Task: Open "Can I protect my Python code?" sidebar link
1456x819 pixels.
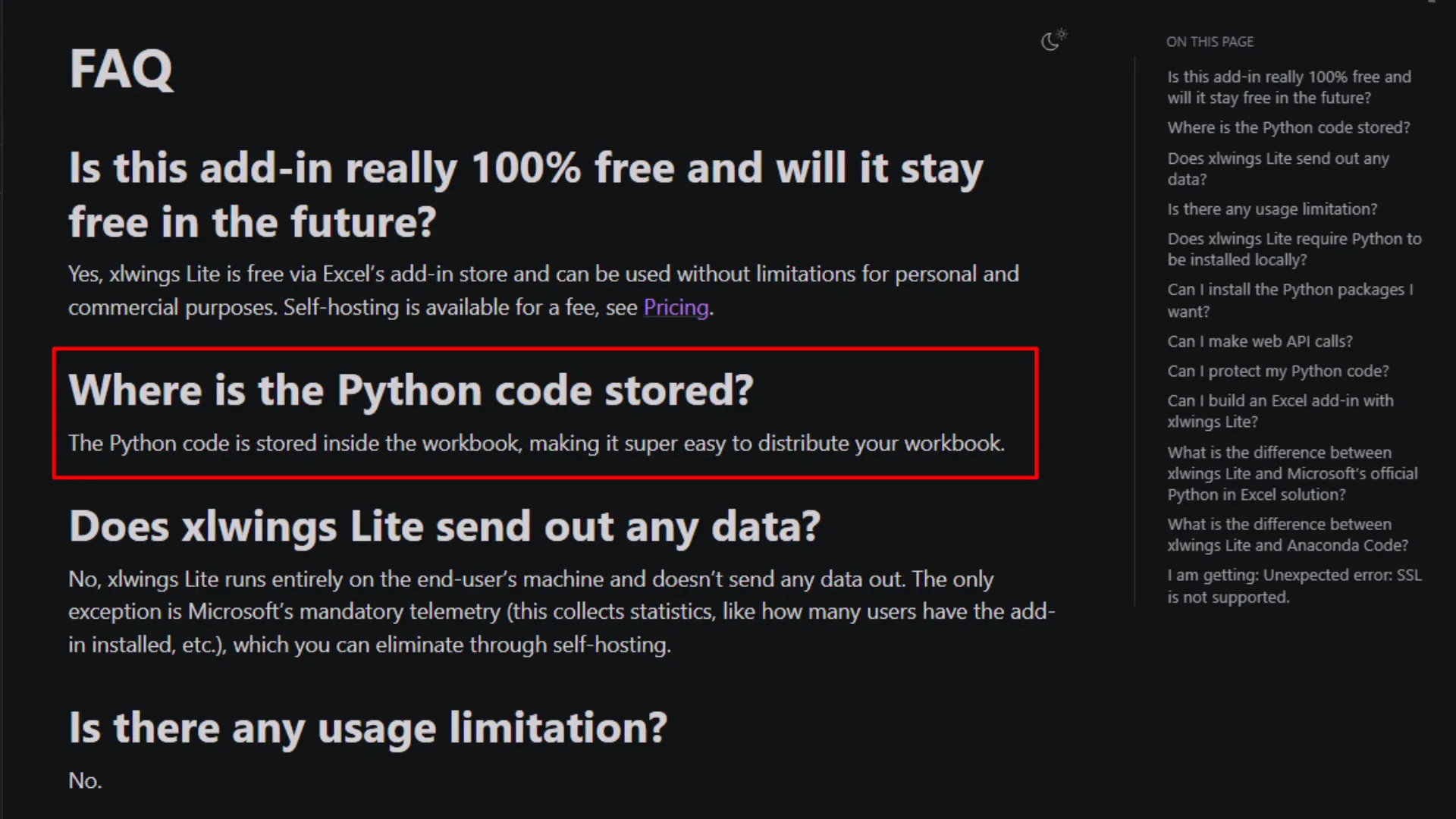Action: point(1277,371)
